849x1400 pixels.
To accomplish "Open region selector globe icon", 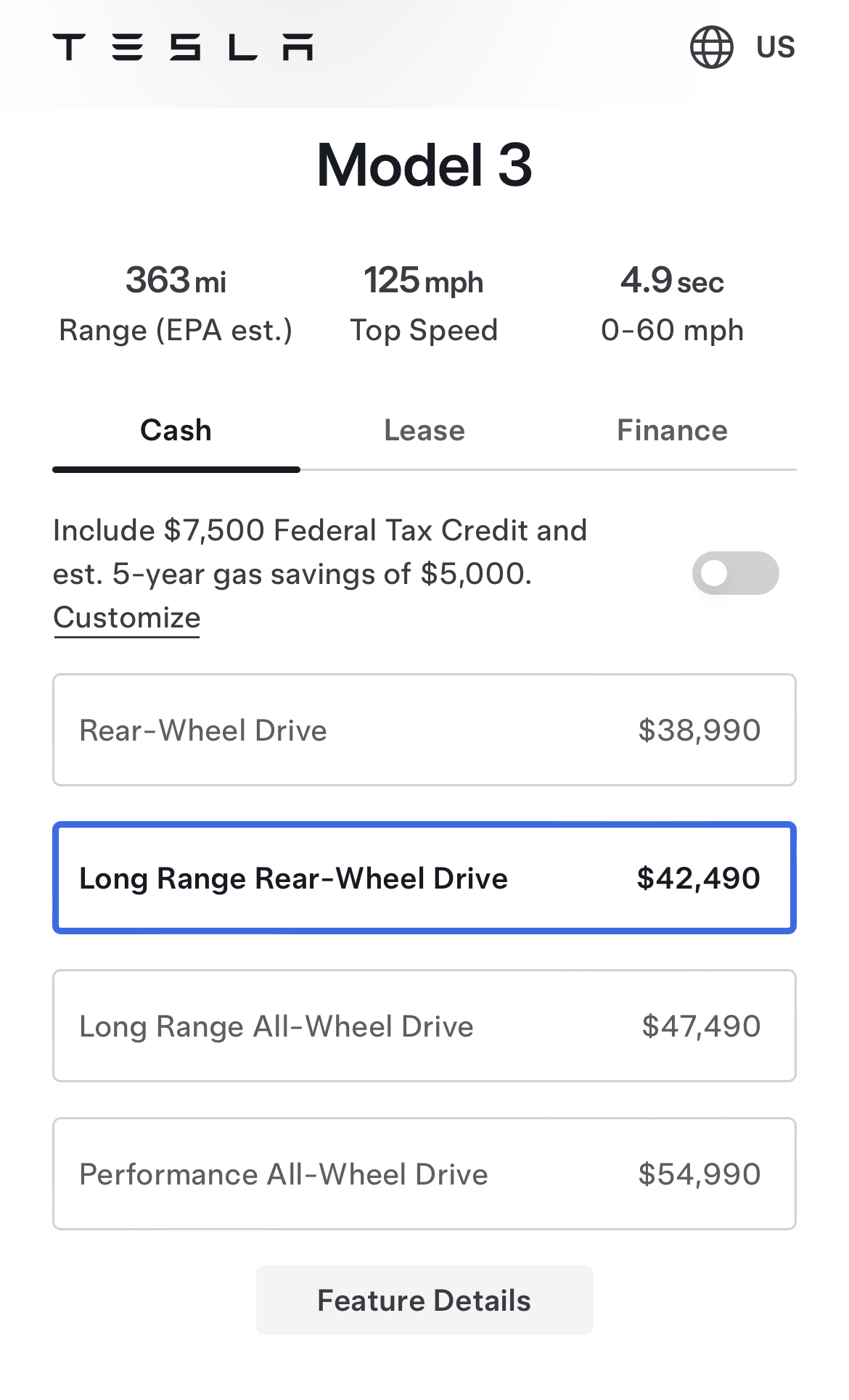I will (x=711, y=47).
